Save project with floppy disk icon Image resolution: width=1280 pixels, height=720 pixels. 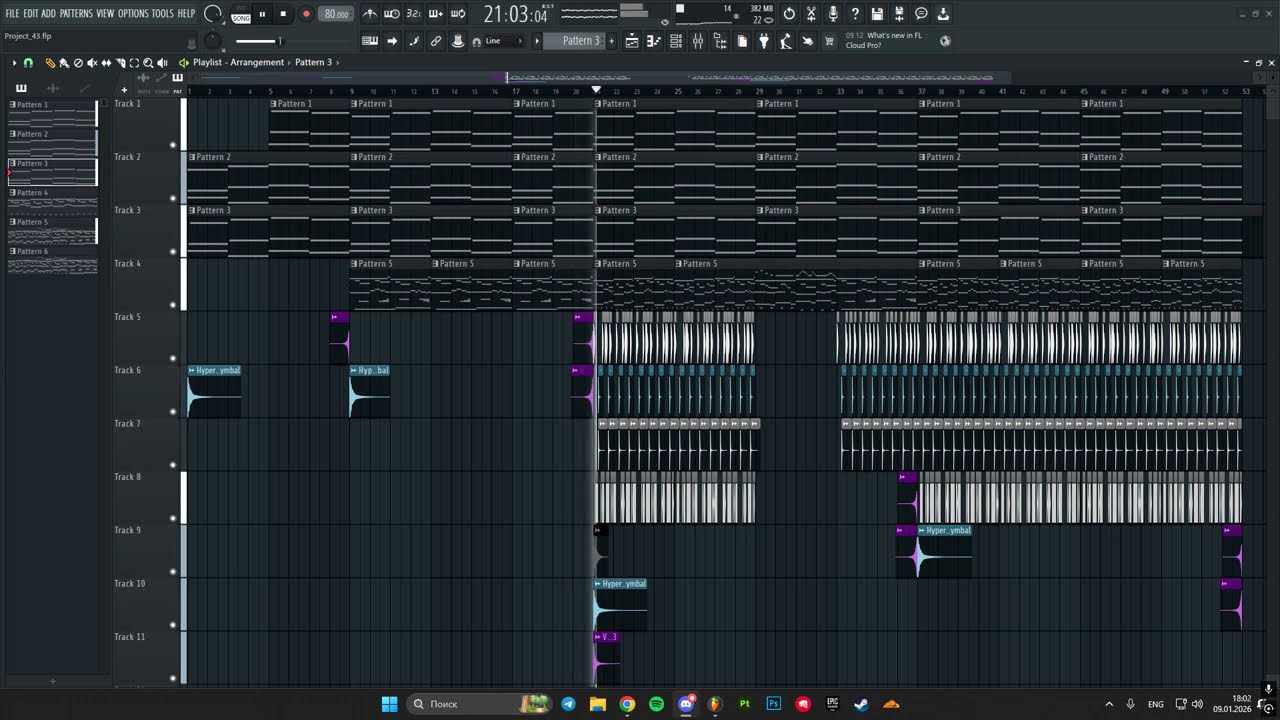click(877, 14)
